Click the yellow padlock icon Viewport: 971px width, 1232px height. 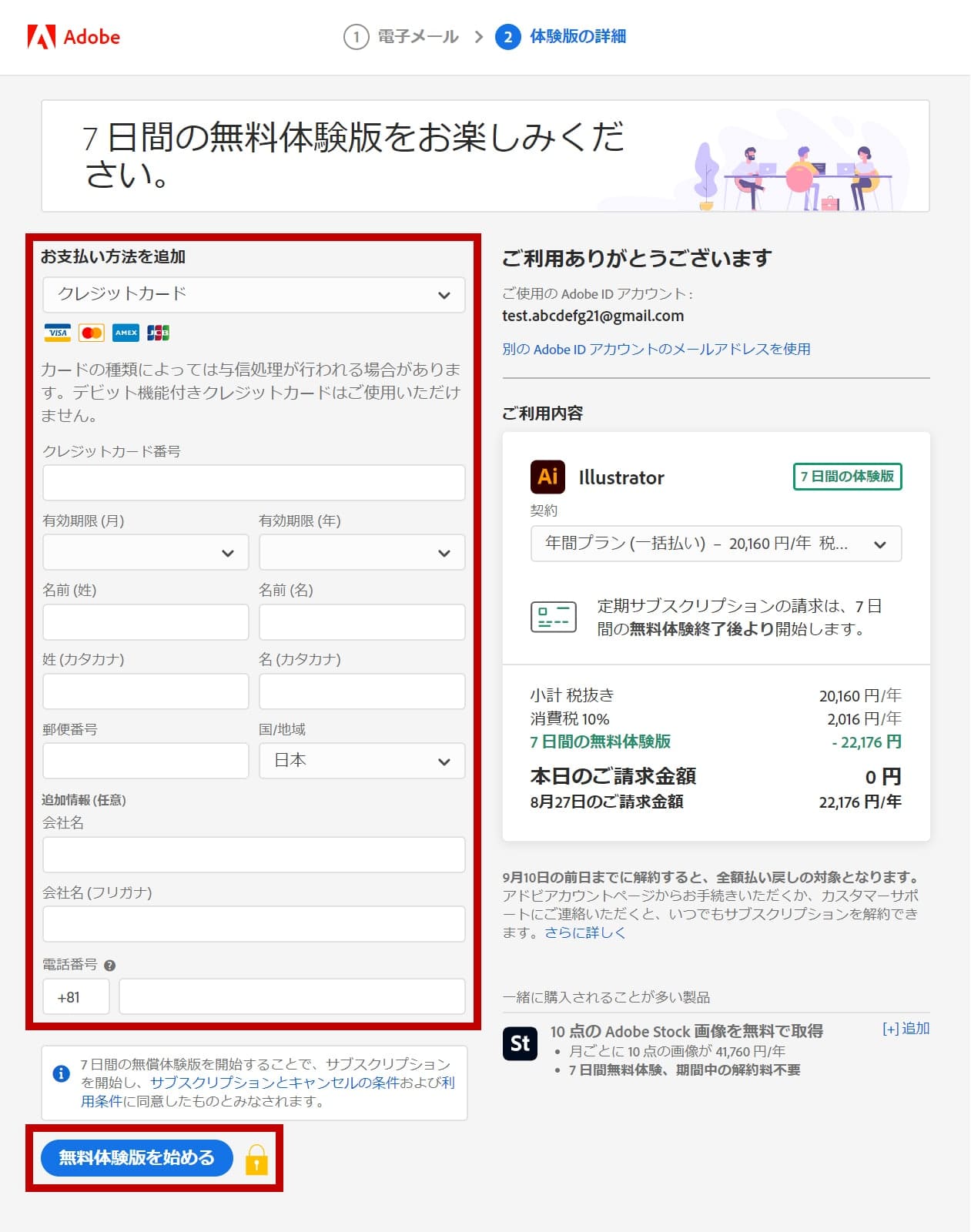(x=256, y=1159)
